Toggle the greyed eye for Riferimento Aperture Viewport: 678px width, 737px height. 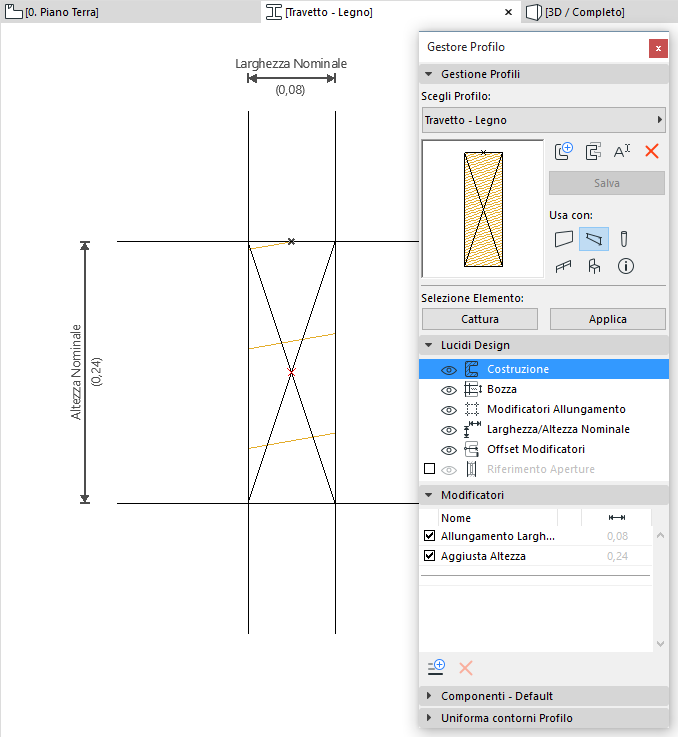coord(449,470)
